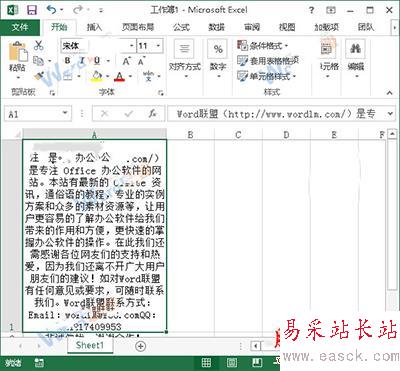
Task: Open the 编辑 editing group with binoculars
Action: (x=356, y=59)
